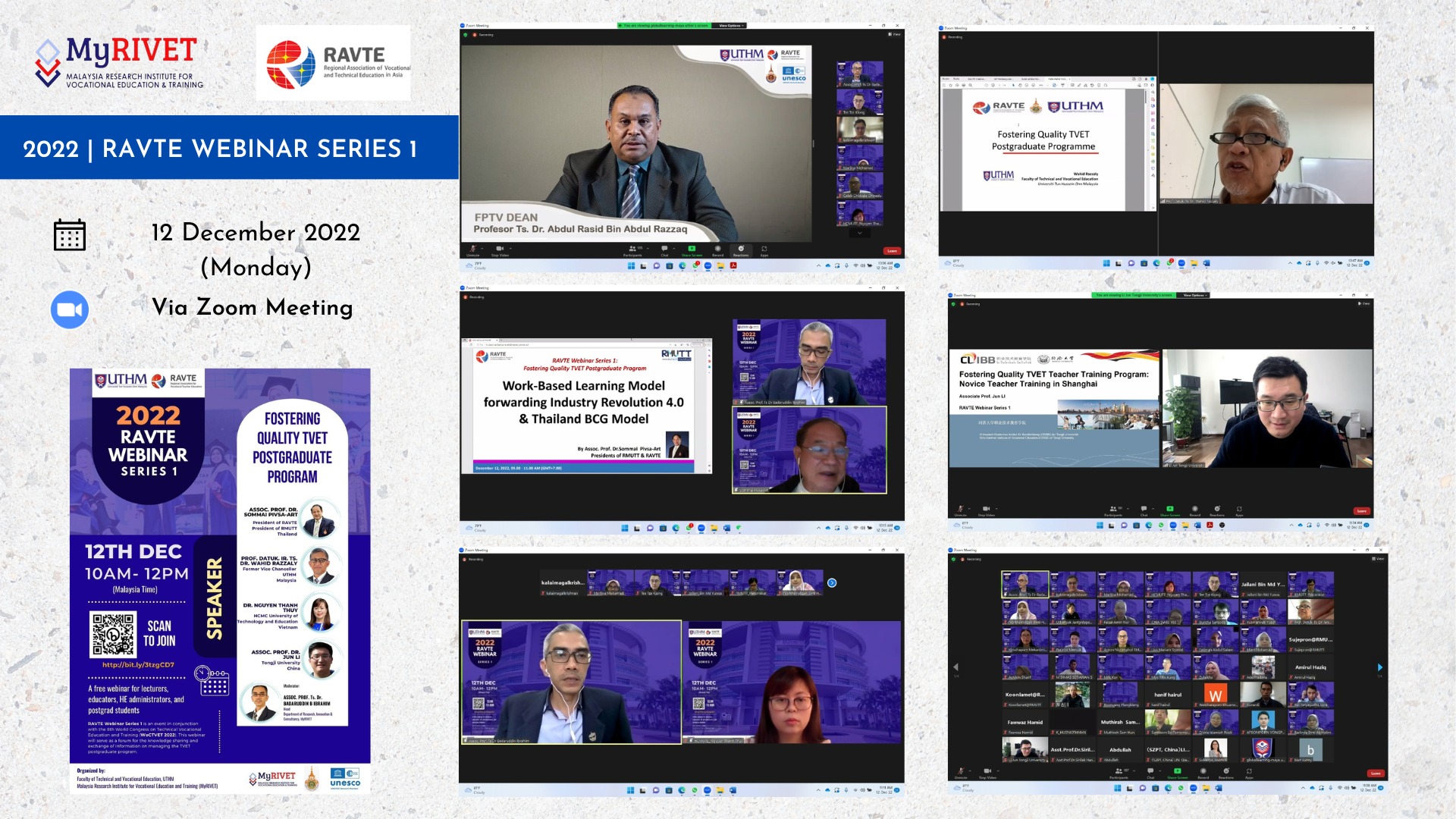
Task: Open Participants in the Shanghai slide Zoom window
Action: (x=1113, y=510)
